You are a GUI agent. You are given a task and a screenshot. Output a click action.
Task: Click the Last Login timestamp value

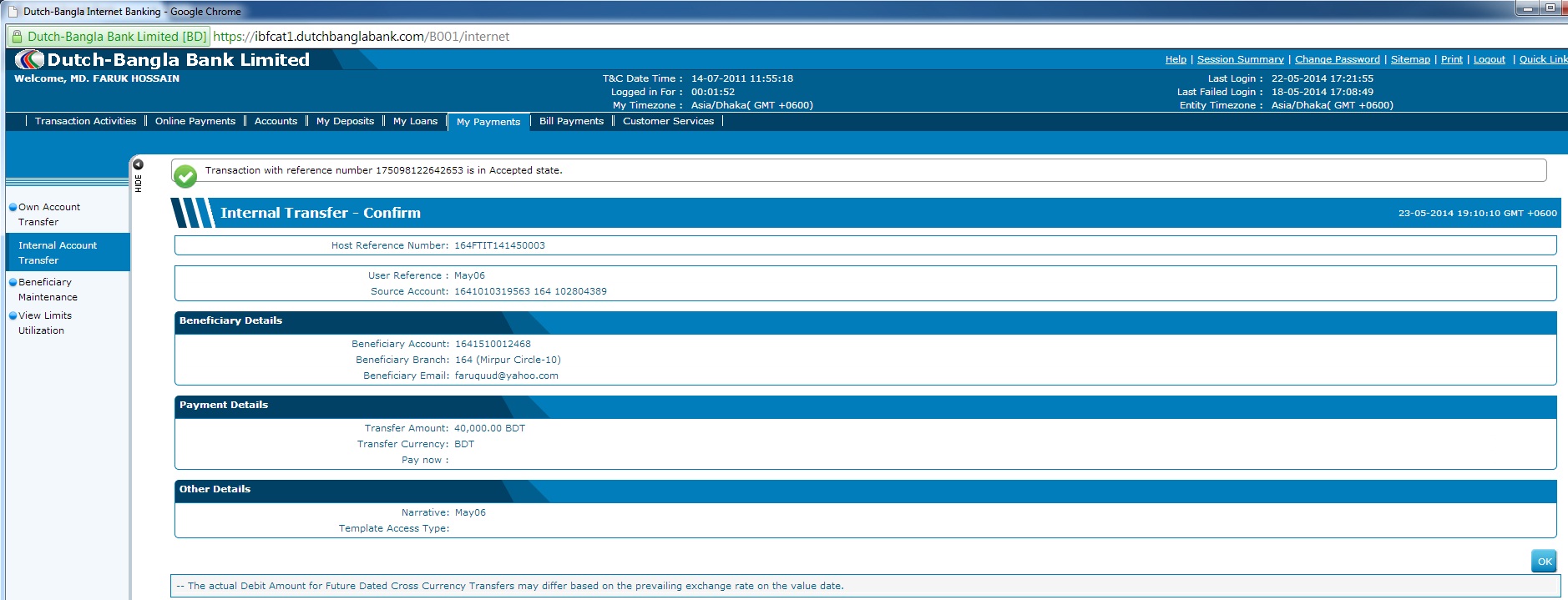pos(1322,78)
